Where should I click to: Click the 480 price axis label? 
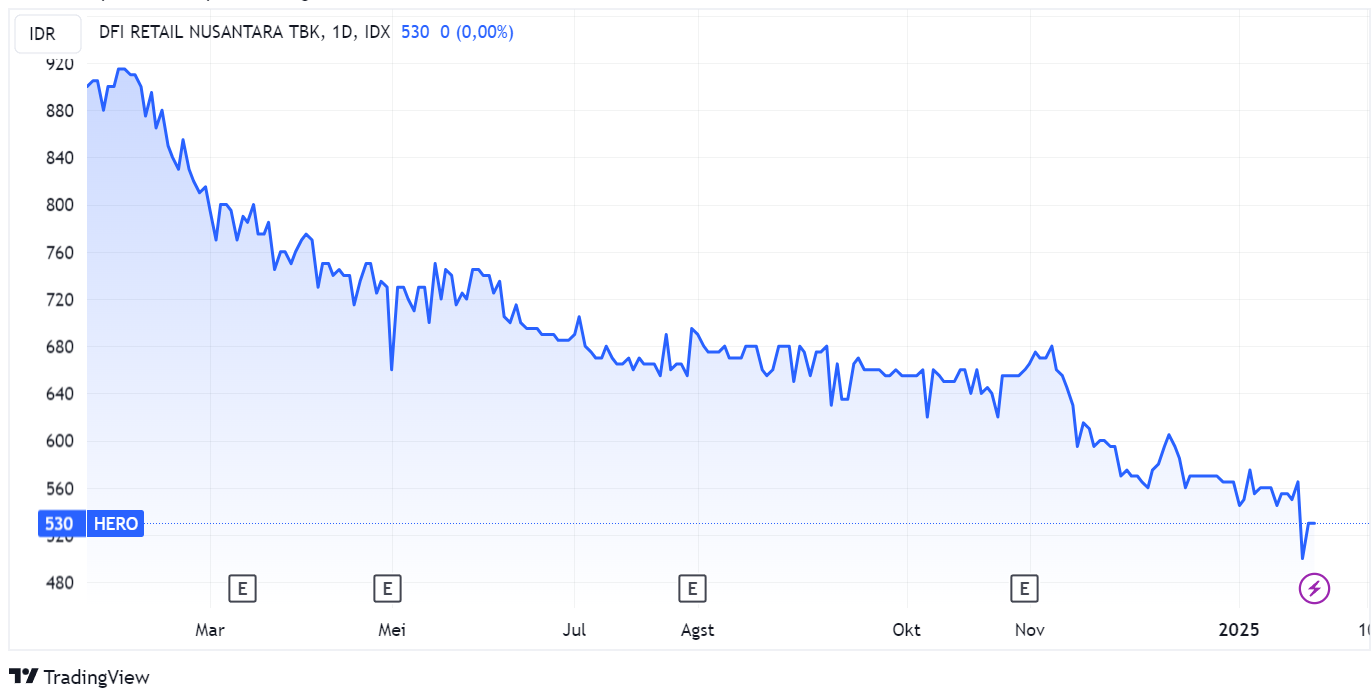(60, 583)
